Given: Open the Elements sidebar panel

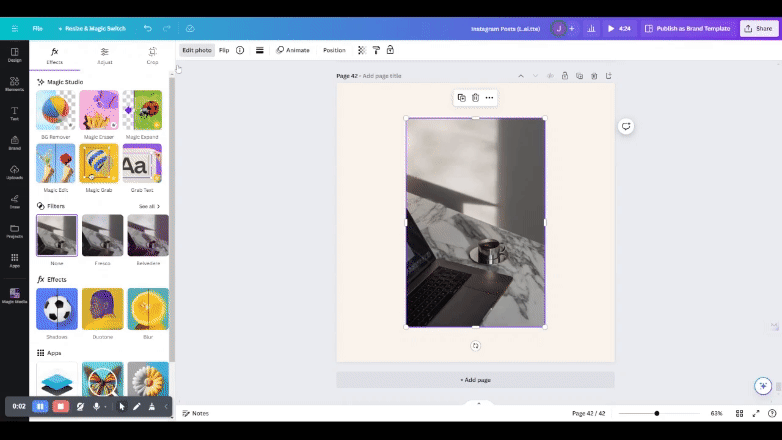Looking at the screenshot, I should [14, 83].
